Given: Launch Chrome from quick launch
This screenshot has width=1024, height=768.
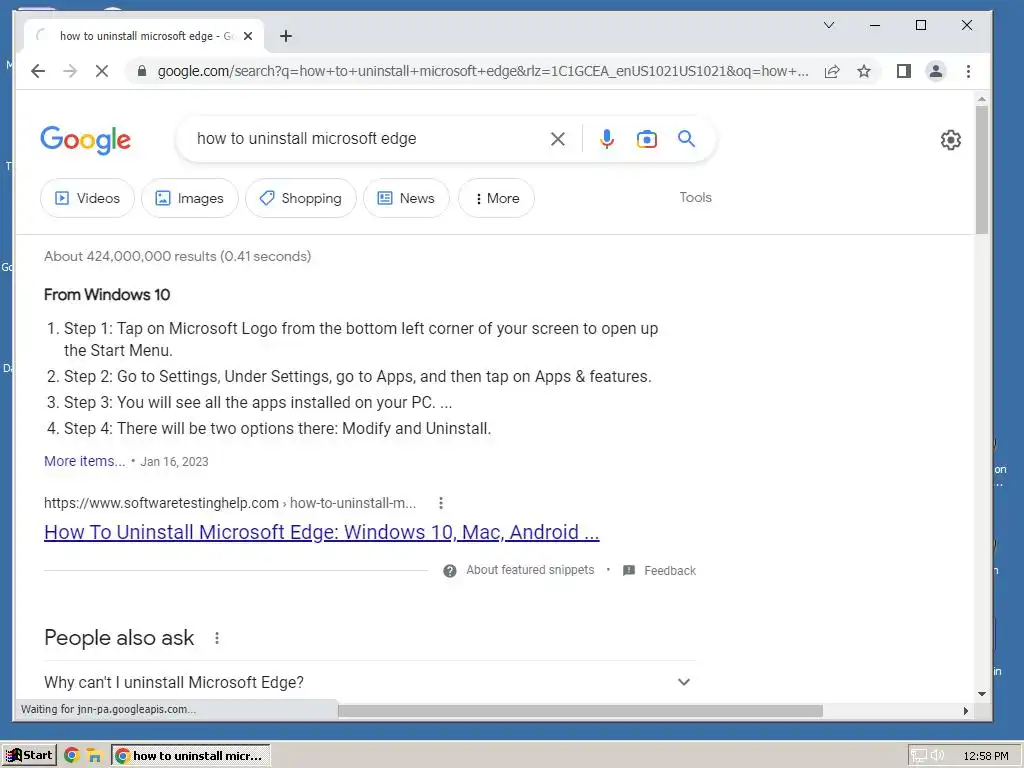Looking at the screenshot, I should click(x=72, y=756).
